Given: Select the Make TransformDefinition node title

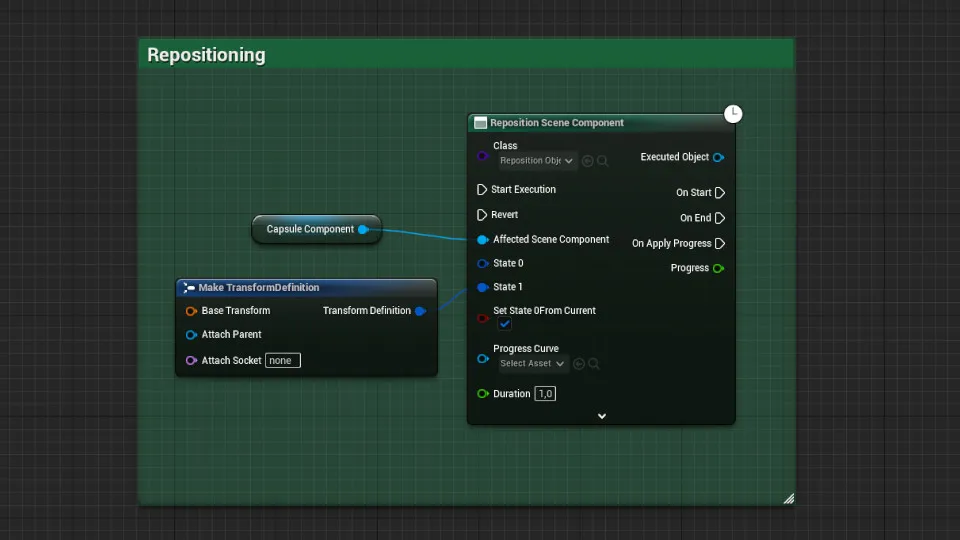Looking at the screenshot, I should point(258,288).
